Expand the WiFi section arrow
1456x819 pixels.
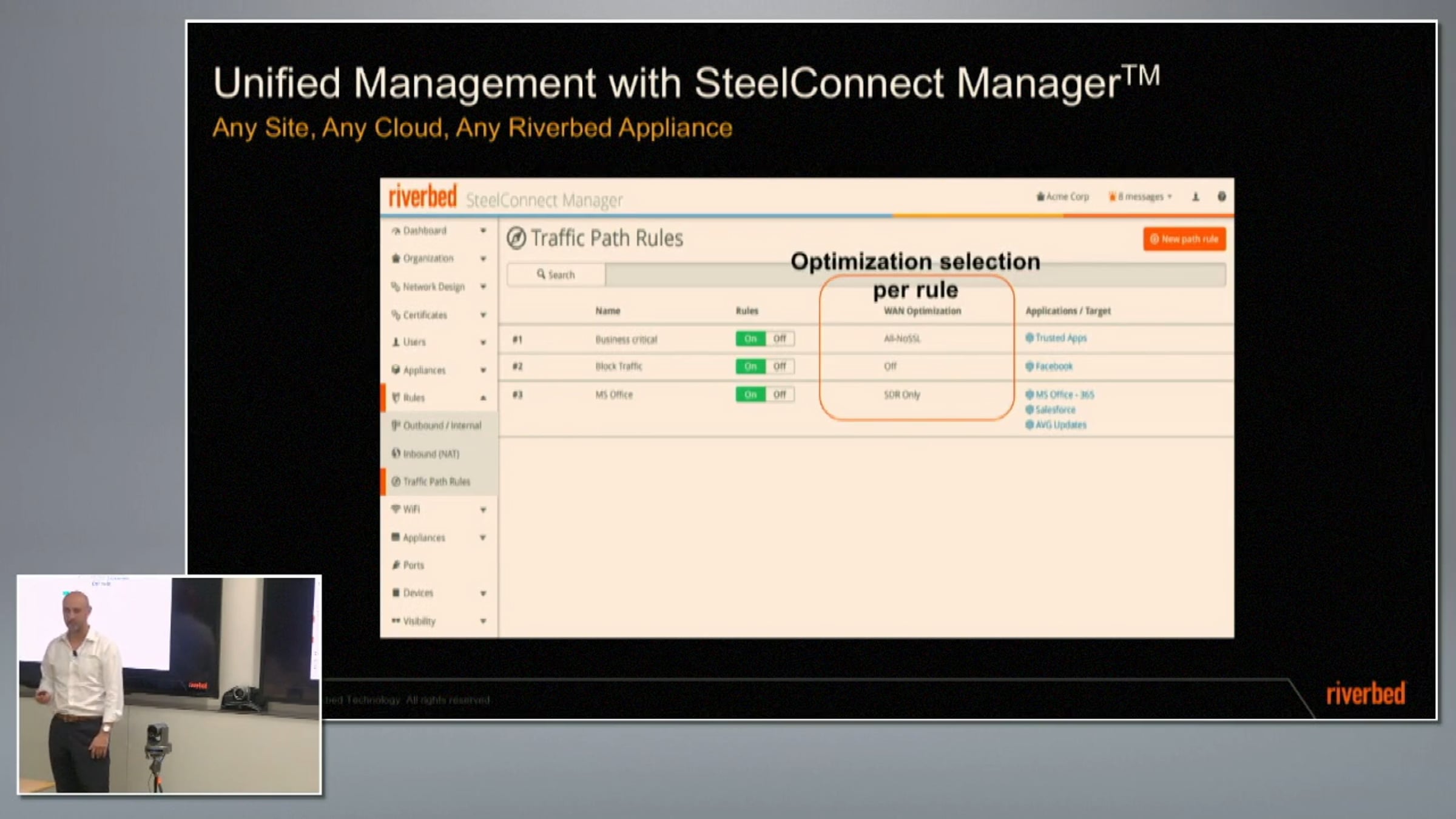click(484, 510)
